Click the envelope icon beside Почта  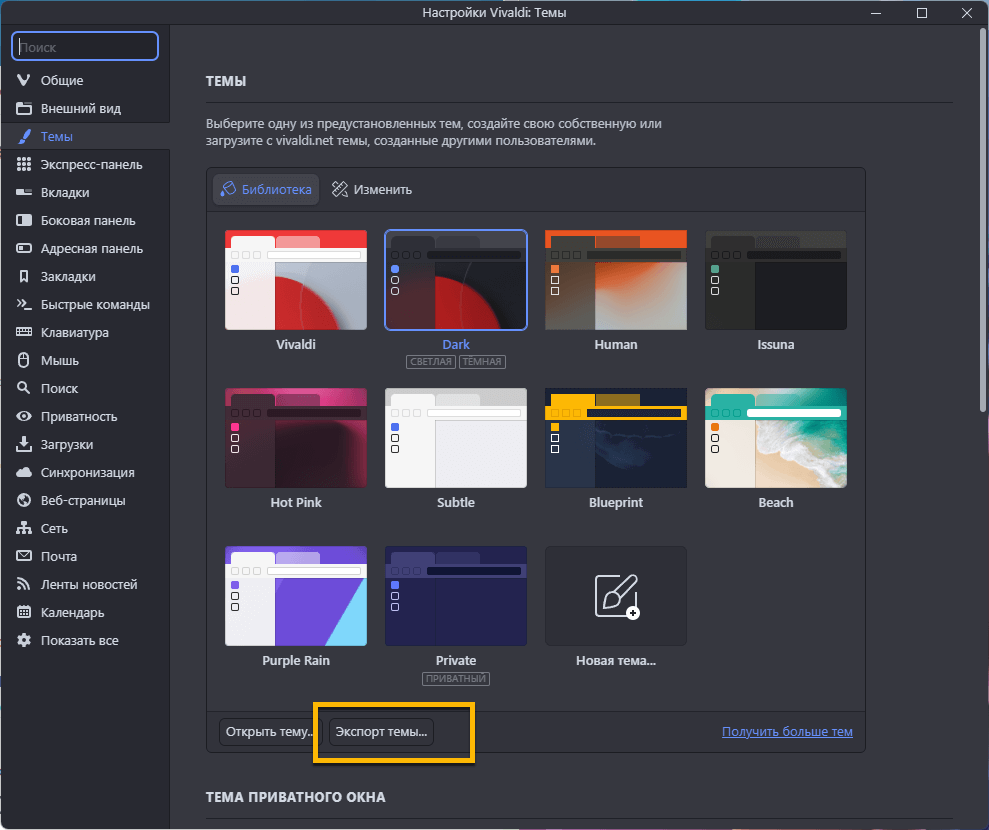[x=23, y=556]
